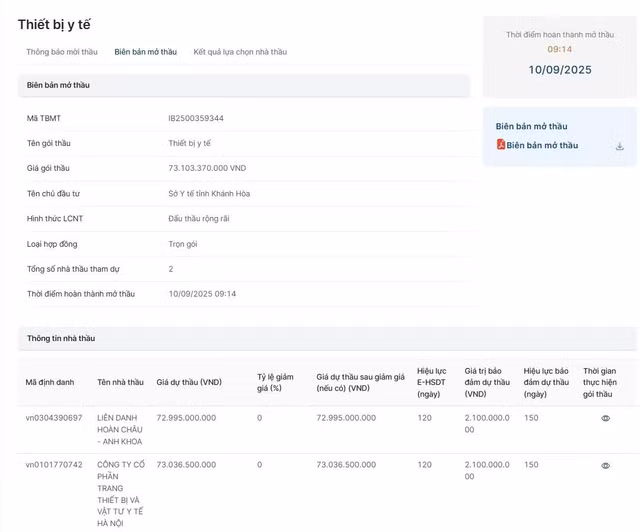This screenshot has height=532, width=640.
Task: Click bid price 72.995.000.000 in first row
Action: point(186,418)
